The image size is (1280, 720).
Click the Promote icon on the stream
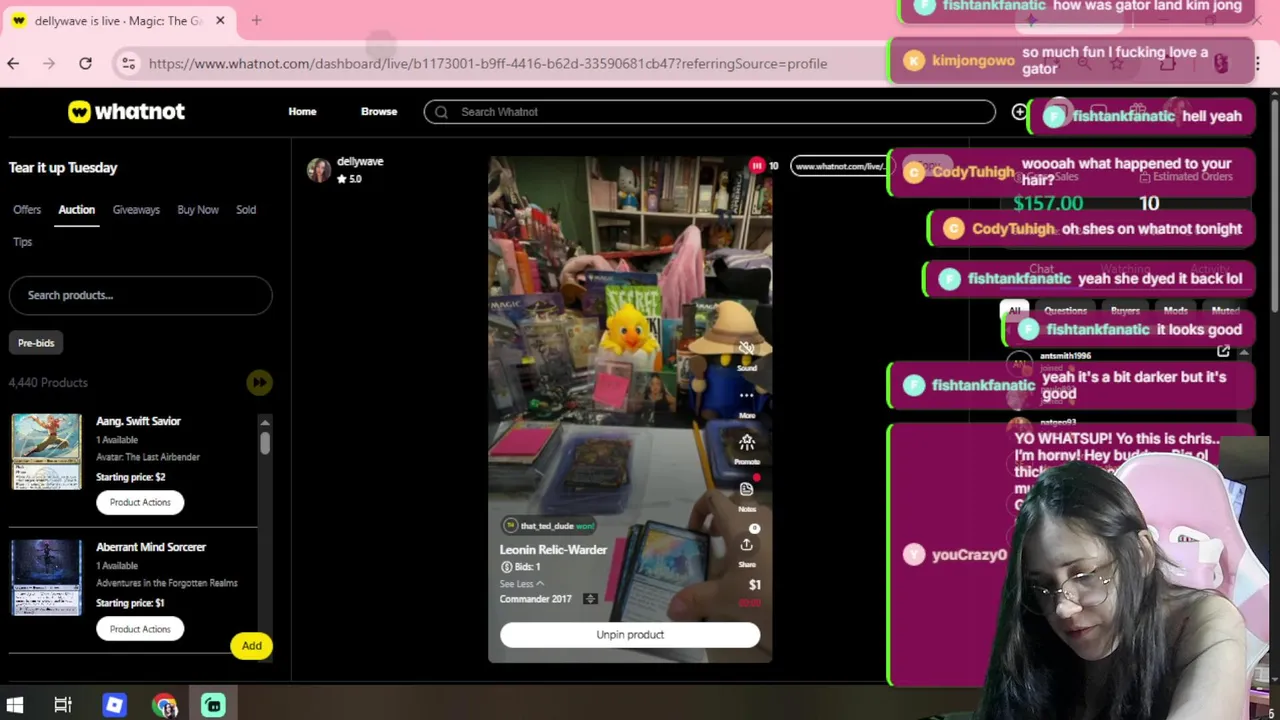pyautogui.click(x=746, y=442)
